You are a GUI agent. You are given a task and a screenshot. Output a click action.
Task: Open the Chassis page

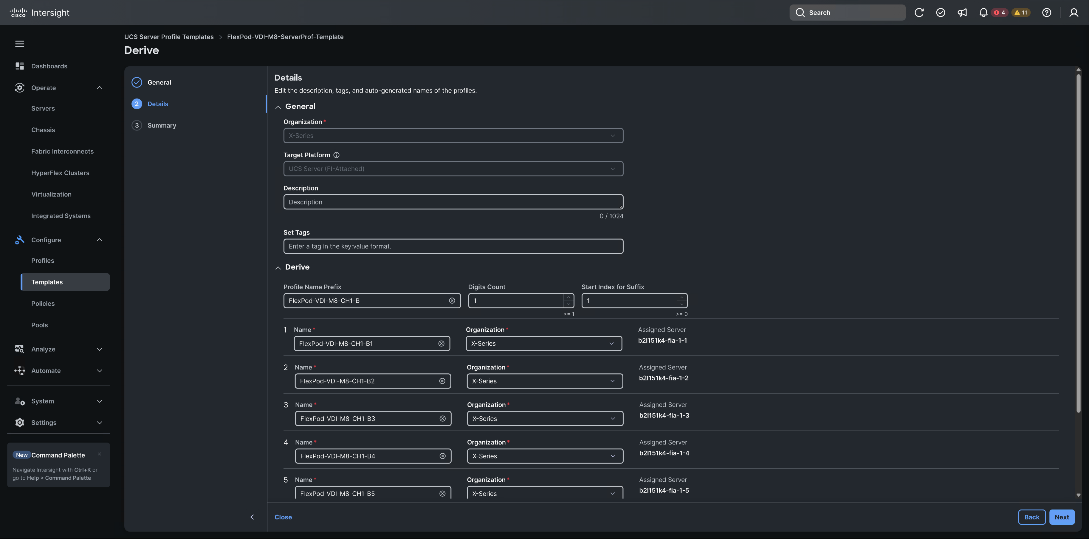point(43,131)
